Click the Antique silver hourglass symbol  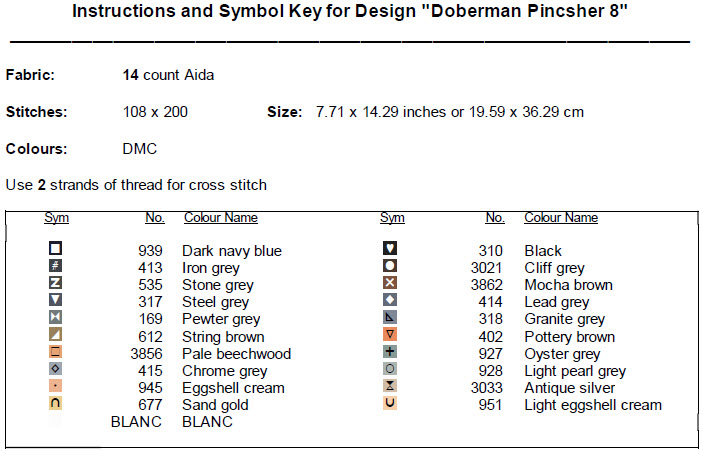click(x=391, y=386)
